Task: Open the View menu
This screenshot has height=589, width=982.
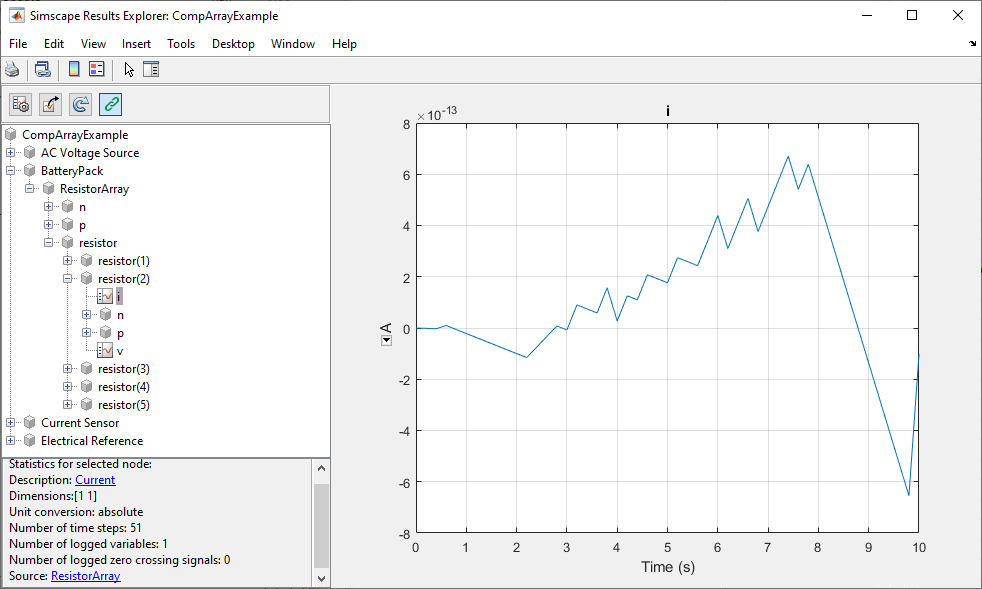Action: point(93,43)
